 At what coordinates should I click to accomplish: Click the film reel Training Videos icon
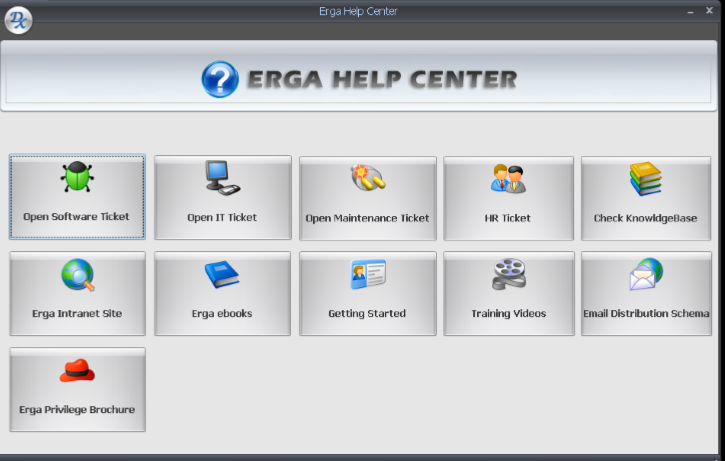[x=508, y=274]
